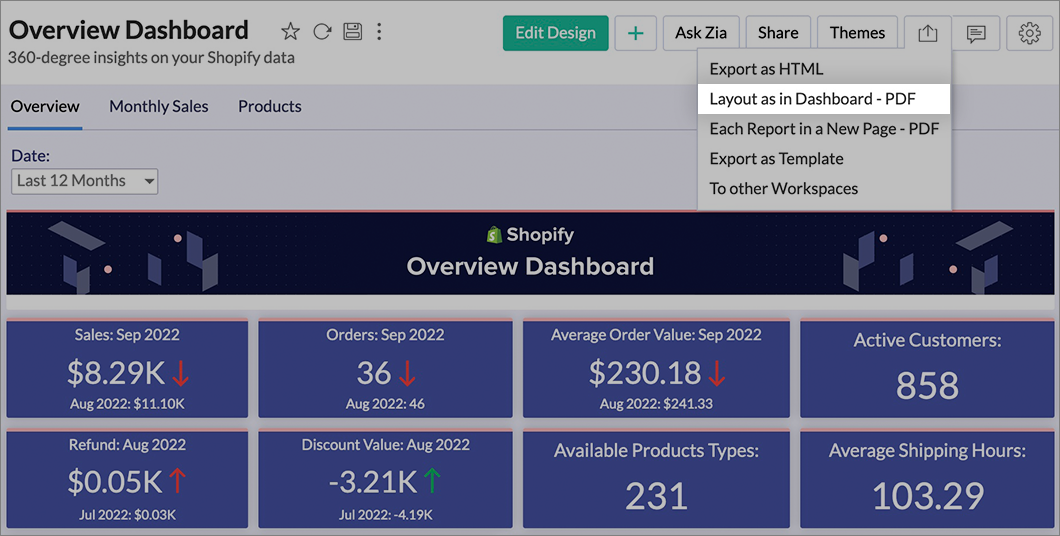Click the Available Products Types 231 card
This screenshot has height=536, width=1060.
point(656,479)
